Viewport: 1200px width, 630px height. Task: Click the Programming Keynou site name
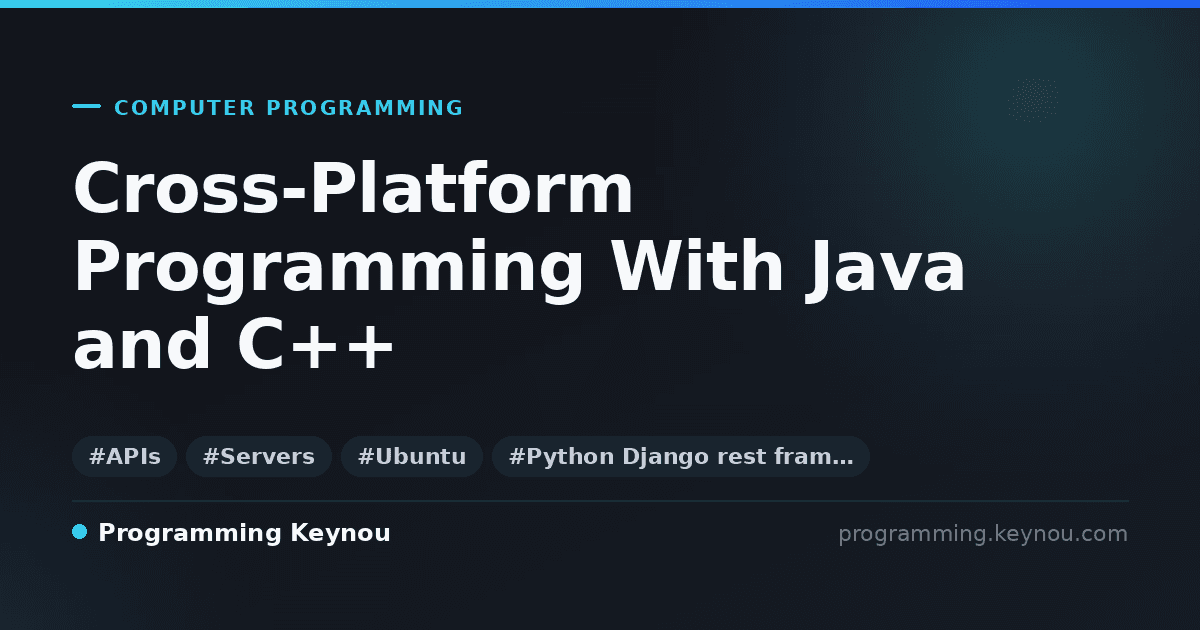[x=244, y=534]
